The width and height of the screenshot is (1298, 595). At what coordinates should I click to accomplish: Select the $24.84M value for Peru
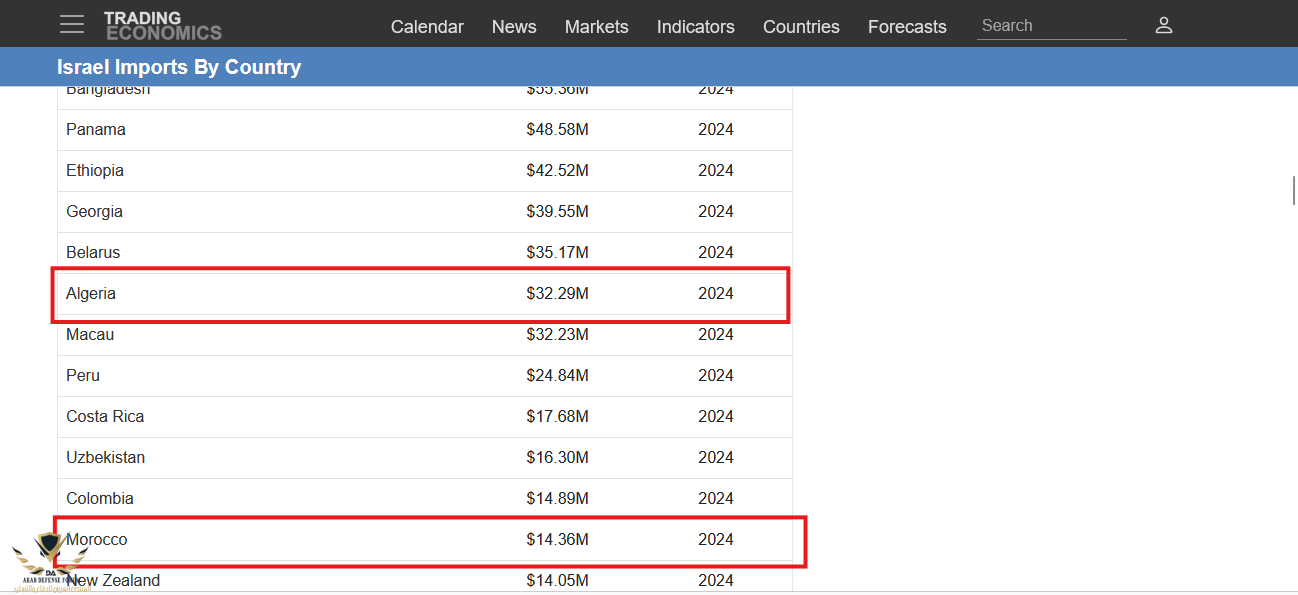558,376
